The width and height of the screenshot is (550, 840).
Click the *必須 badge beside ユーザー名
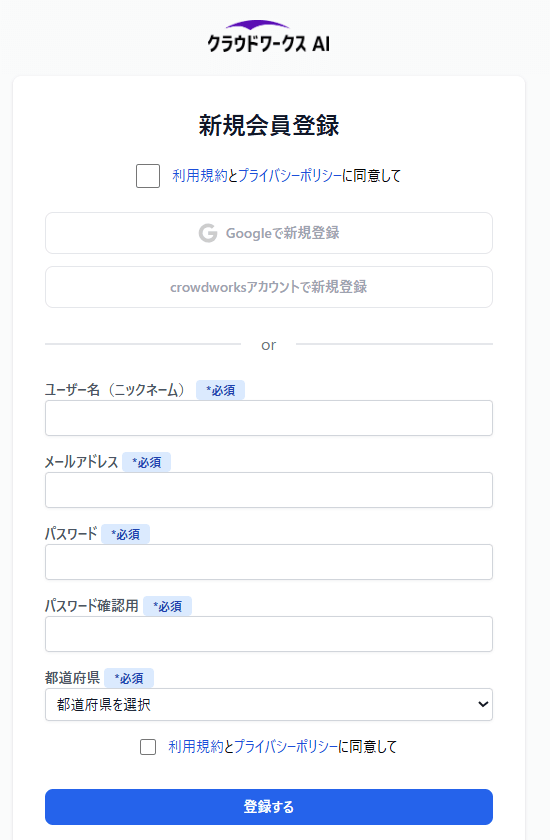pos(221,390)
